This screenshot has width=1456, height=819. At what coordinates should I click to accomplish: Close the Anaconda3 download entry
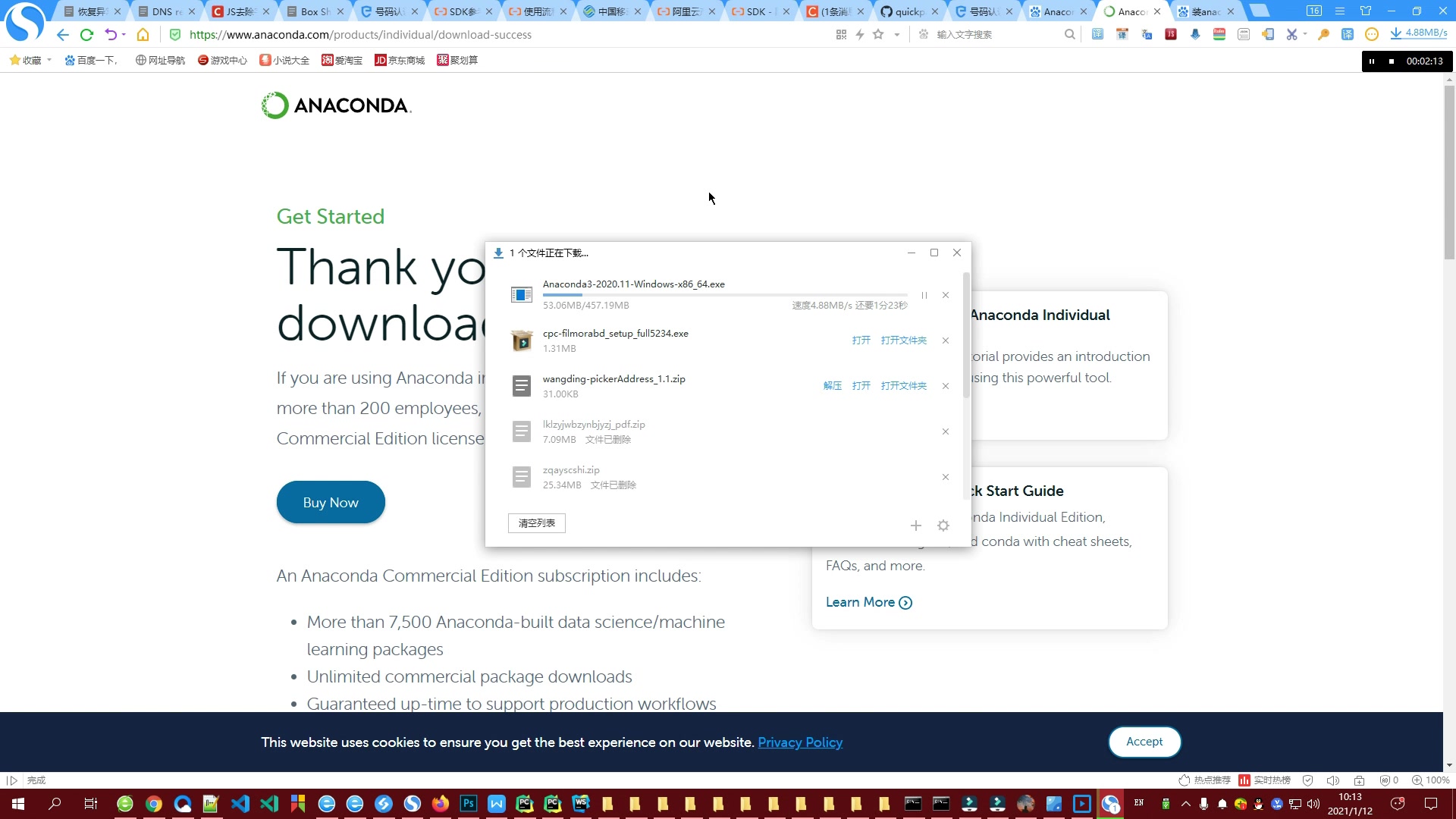[x=945, y=294]
